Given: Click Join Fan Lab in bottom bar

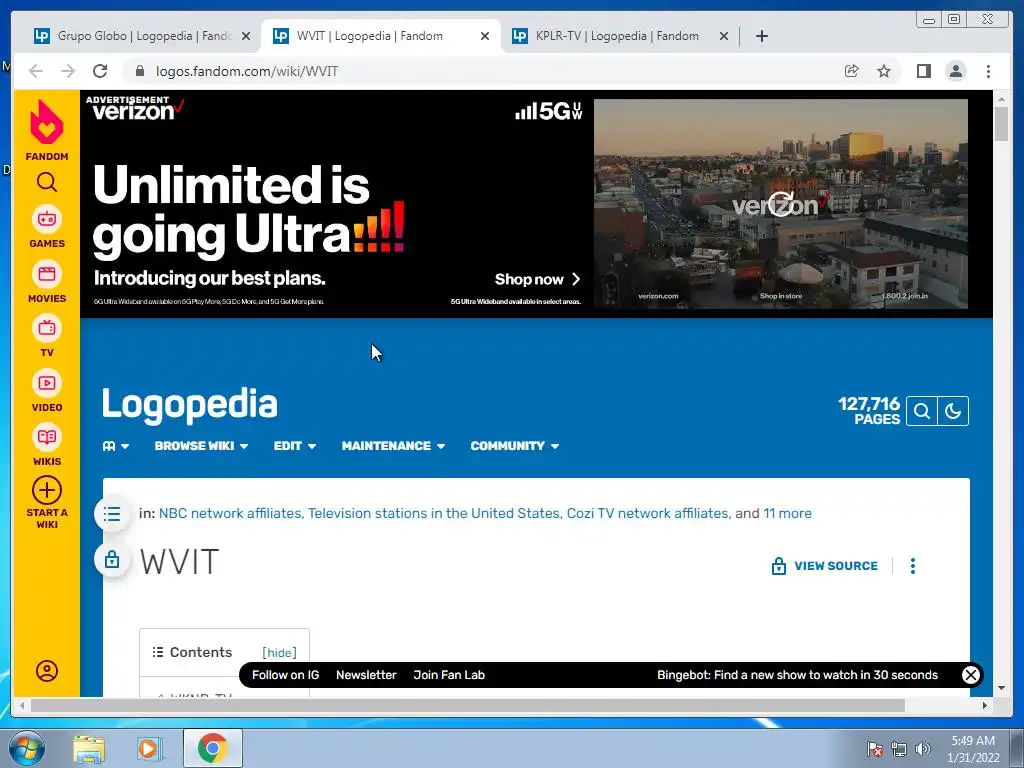Looking at the screenshot, I should [449, 675].
